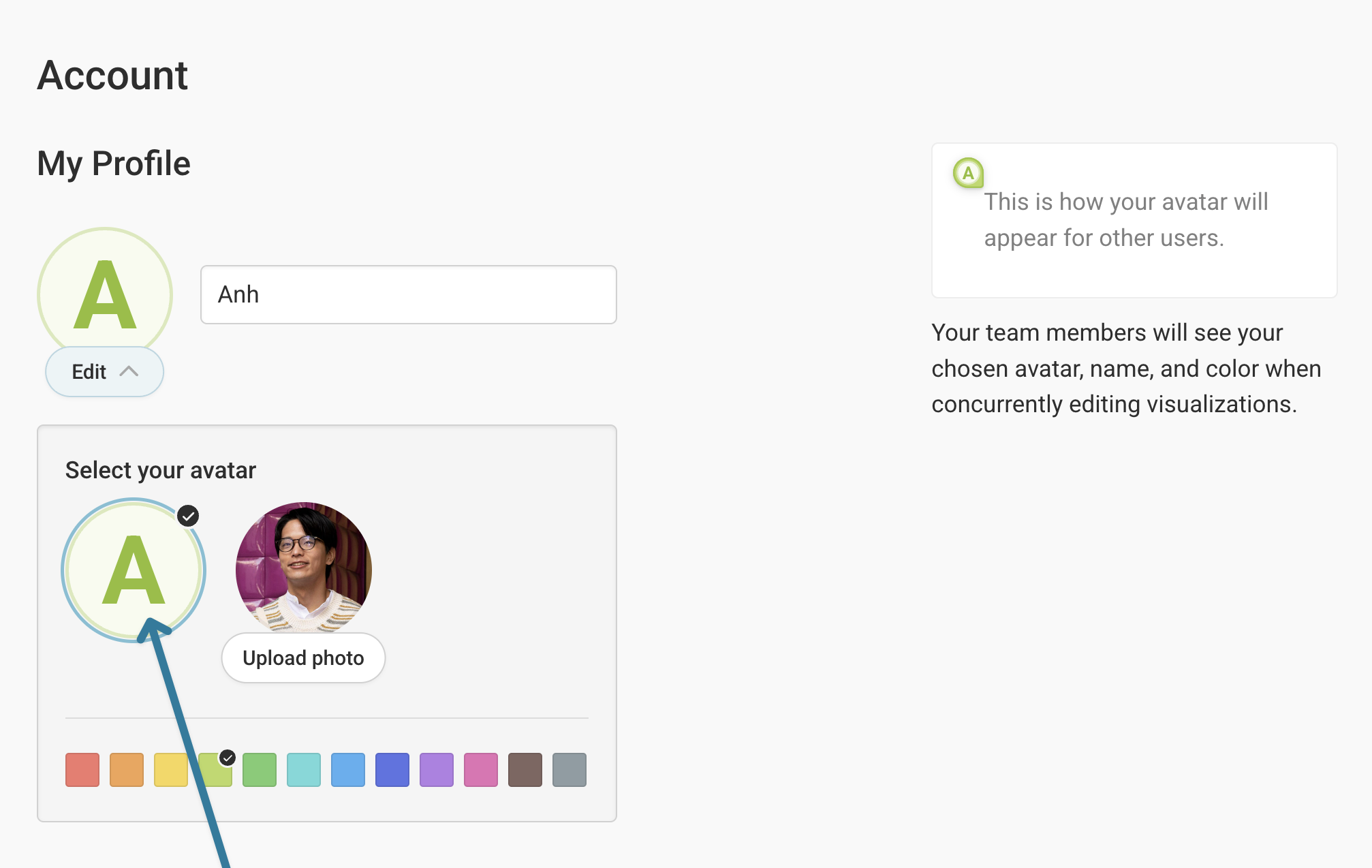Click the avatar preview description text

tap(1126, 219)
